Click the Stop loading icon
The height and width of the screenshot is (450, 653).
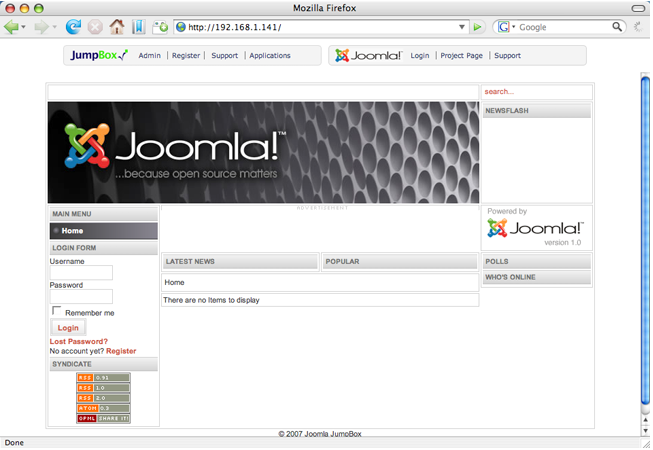click(95, 27)
